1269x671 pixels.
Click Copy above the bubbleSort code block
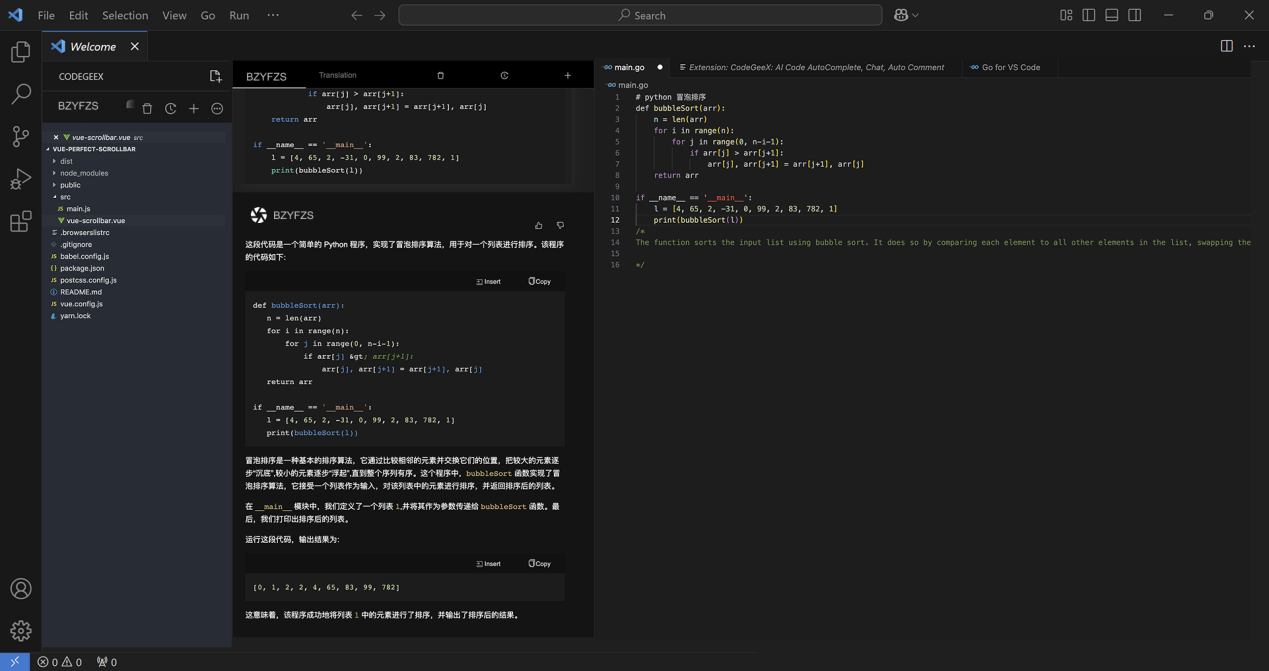pyautogui.click(x=540, y=282)
